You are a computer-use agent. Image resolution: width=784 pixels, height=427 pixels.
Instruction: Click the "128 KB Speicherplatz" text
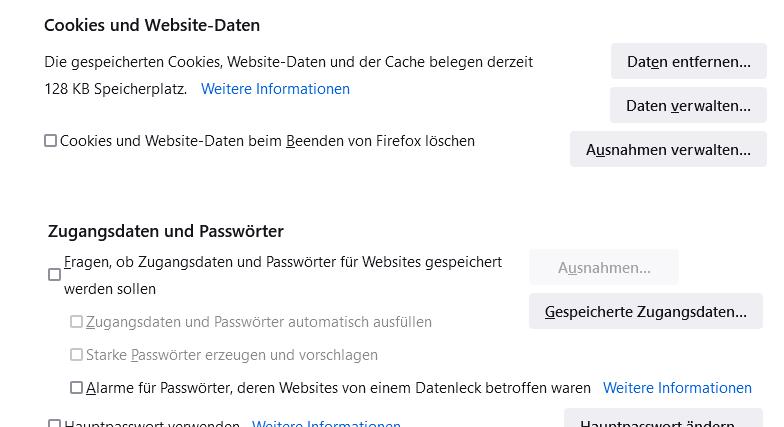115,89
